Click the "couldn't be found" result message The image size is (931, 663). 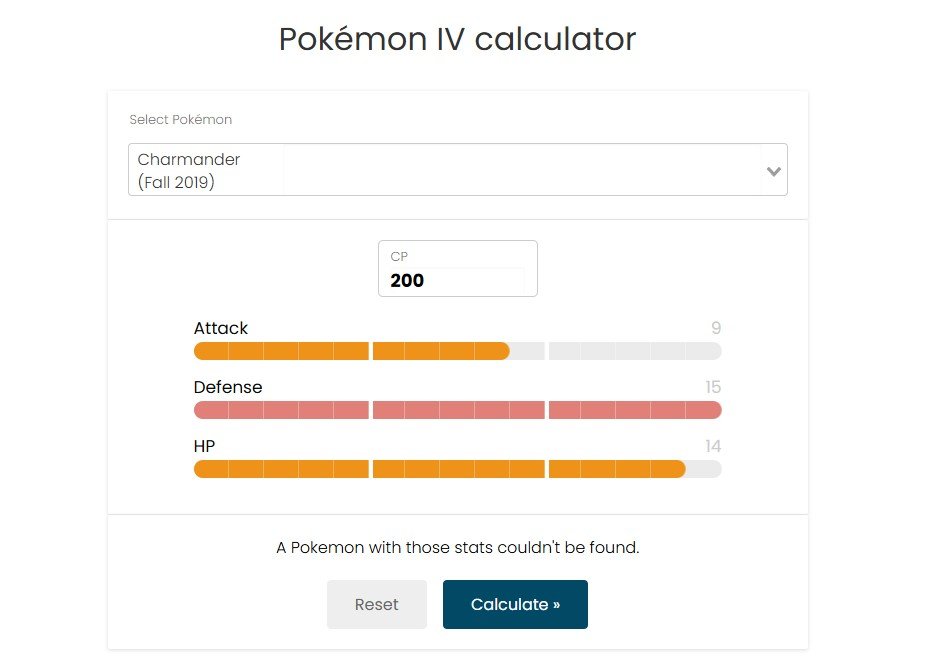click(x=457, y=548)
